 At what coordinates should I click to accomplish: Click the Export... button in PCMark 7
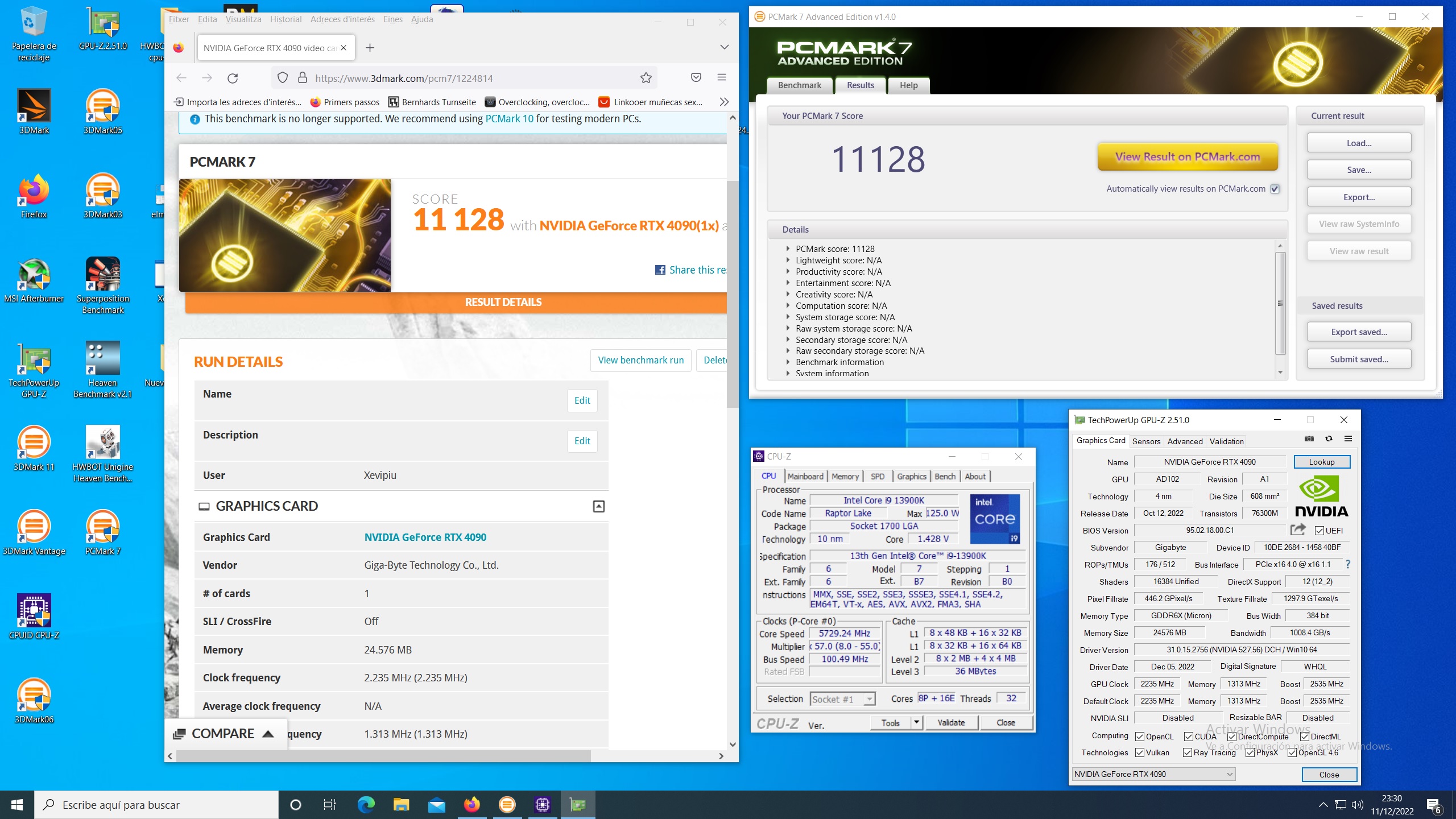(1359, 197)
